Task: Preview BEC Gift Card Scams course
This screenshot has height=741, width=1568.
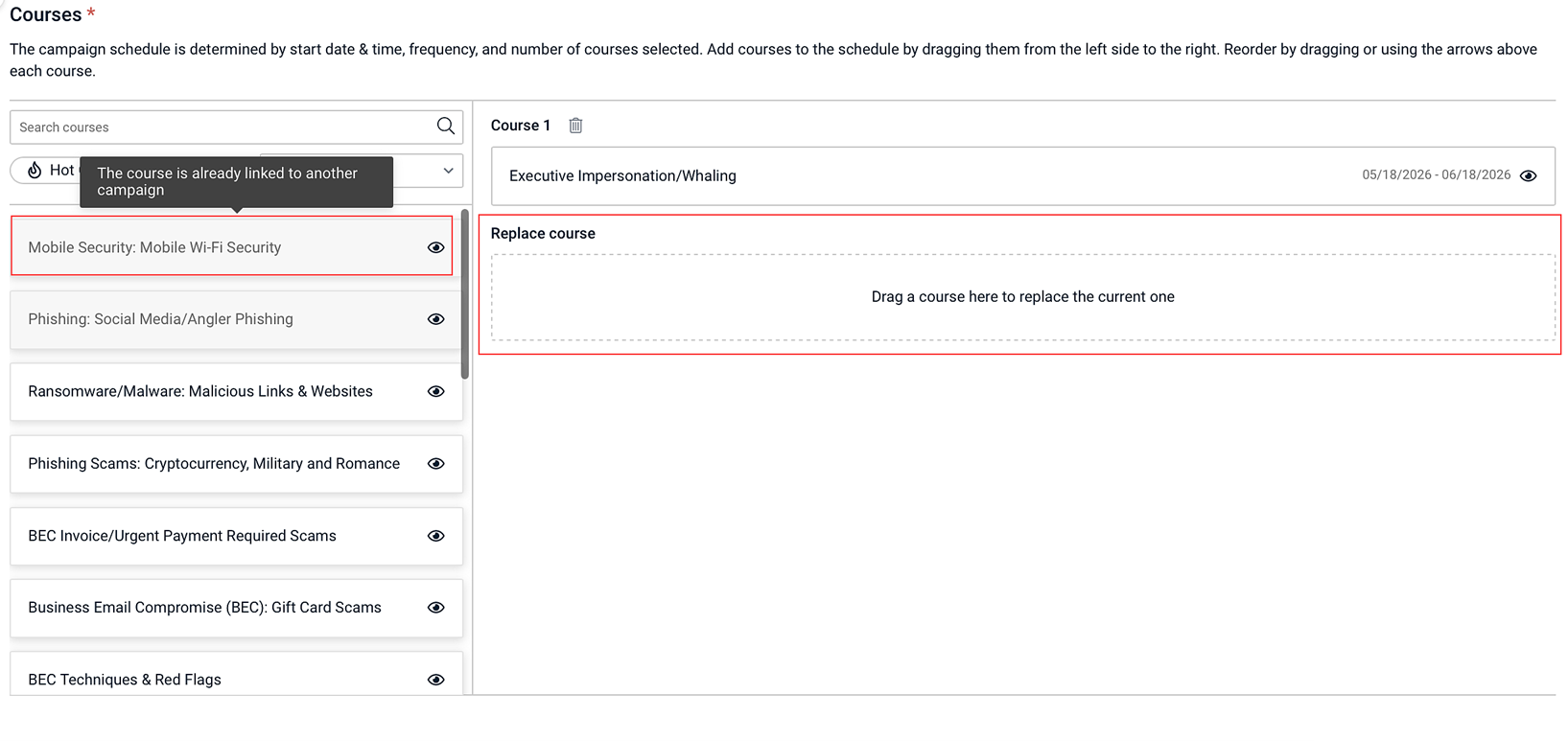Action: pyautogui.click(x=435, y=608)
